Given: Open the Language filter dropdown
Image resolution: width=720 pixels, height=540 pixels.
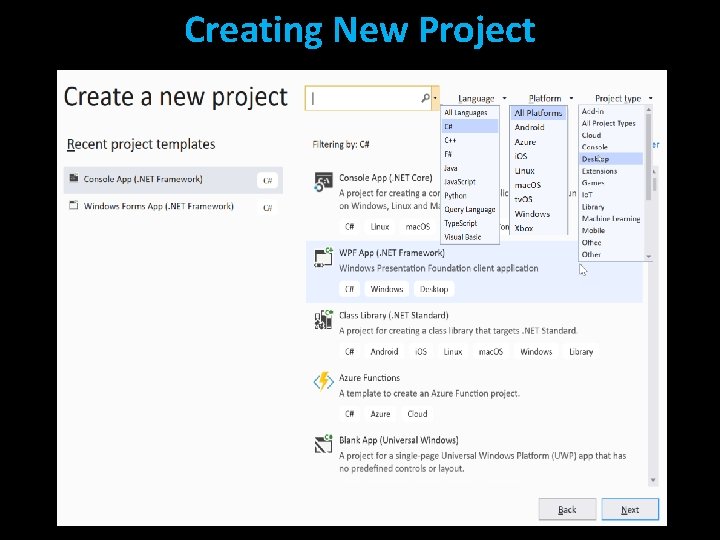Looking at the screenshot, I should (x=482, y=98).
